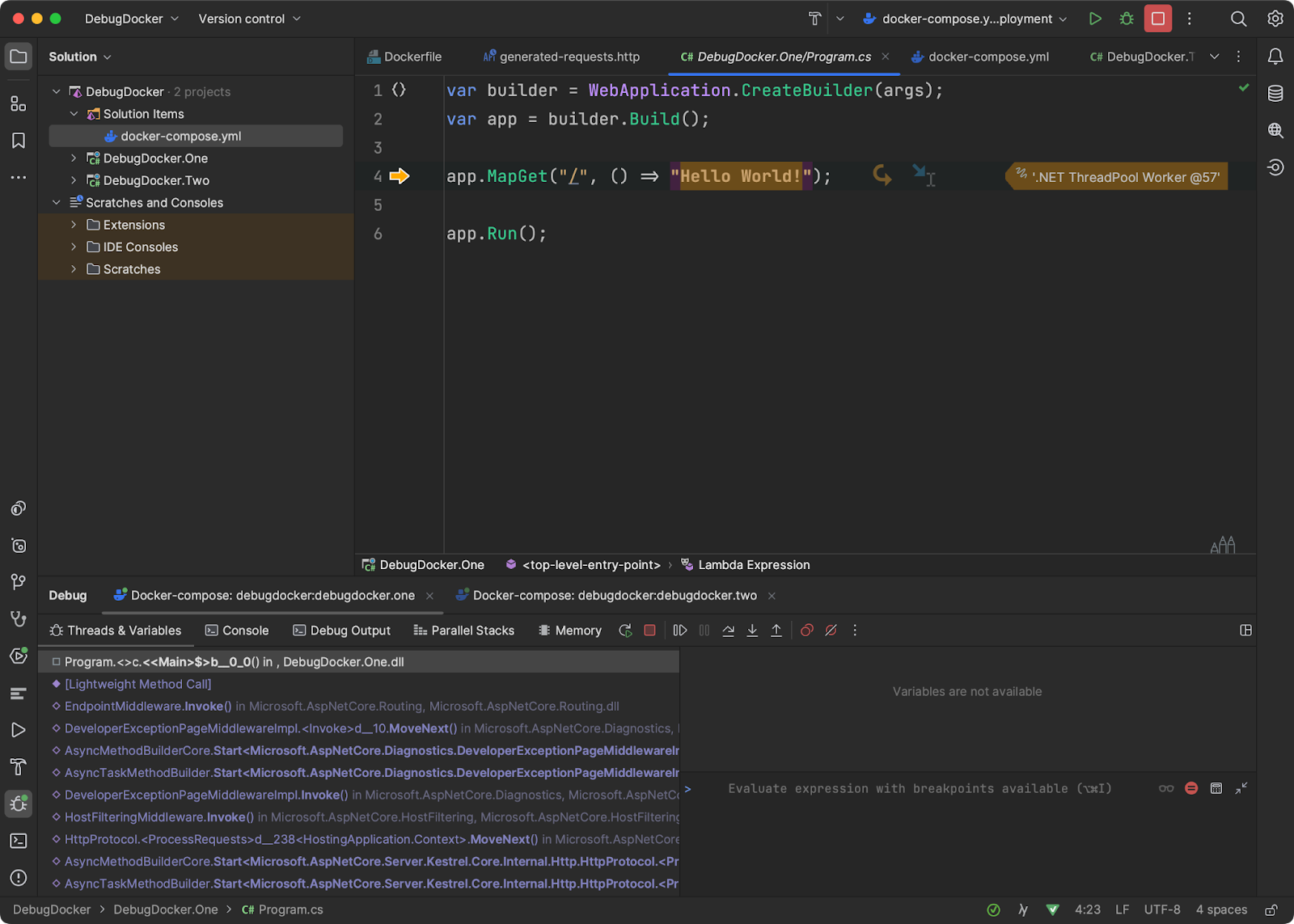Click the Step Into icon
The width and height of the screenshot is (1294, 924).
pos(752,631)
